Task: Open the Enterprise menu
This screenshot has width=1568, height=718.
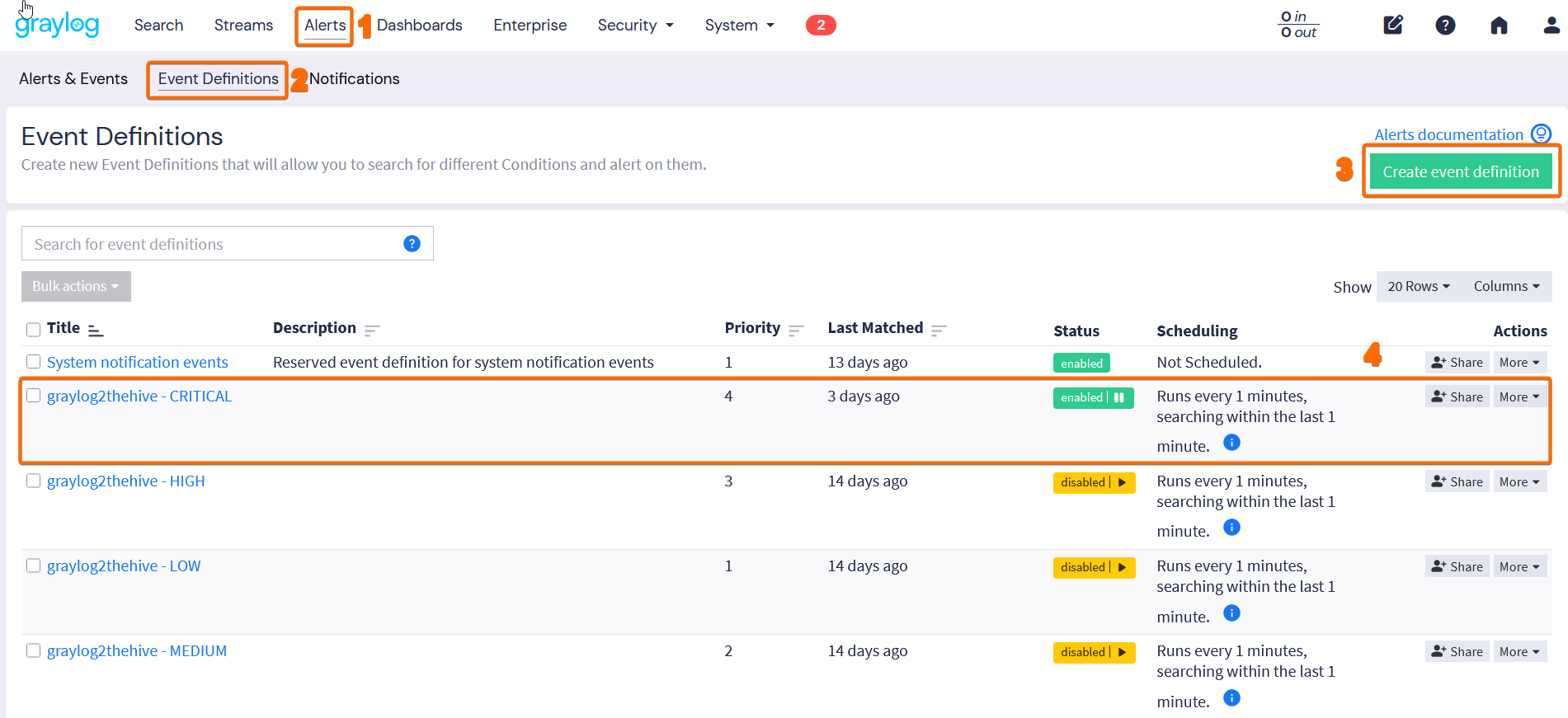Action: point(530,25)
